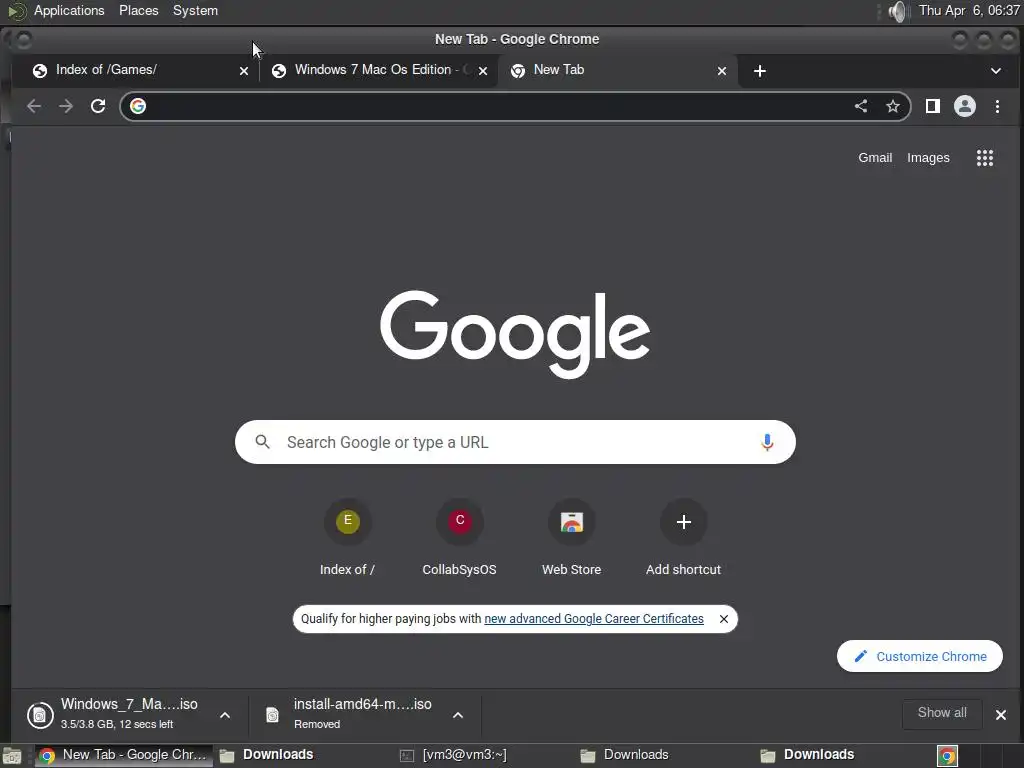The height and width of the screenshot is (768, 1024).
Task: Bookmark this tab with the star icon
Action: coord(893,106)
